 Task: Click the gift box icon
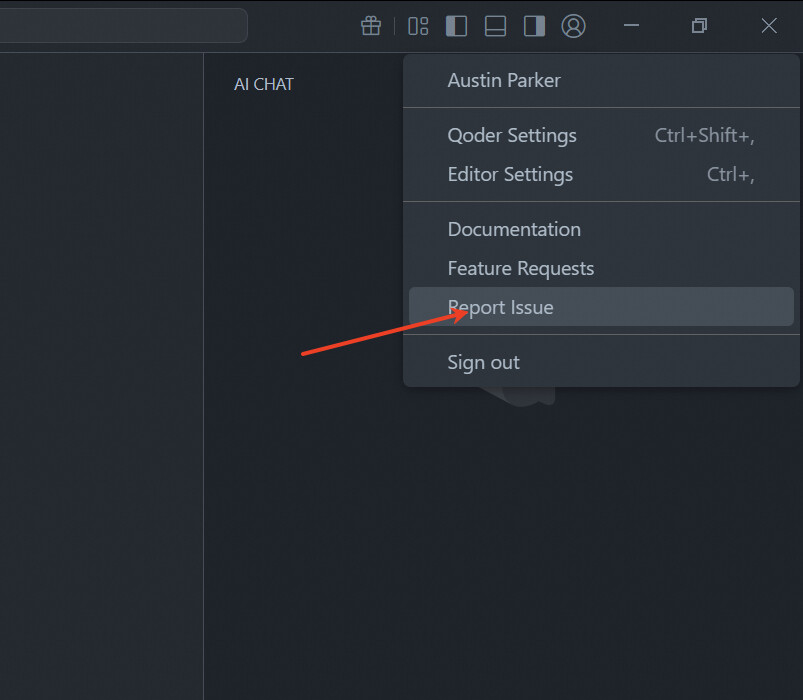click(371, 26)
